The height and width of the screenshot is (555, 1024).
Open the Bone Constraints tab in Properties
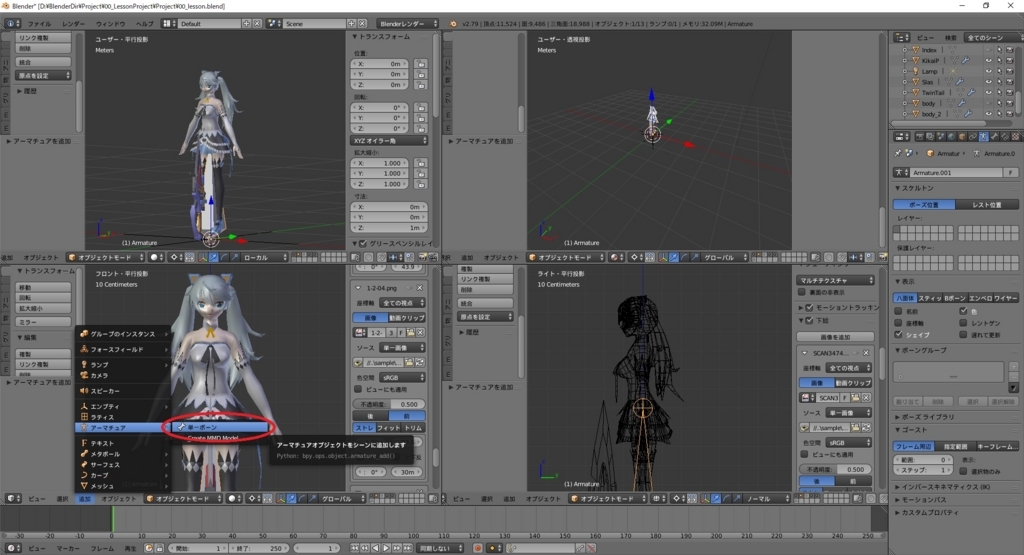click(x=1005, y=136)
